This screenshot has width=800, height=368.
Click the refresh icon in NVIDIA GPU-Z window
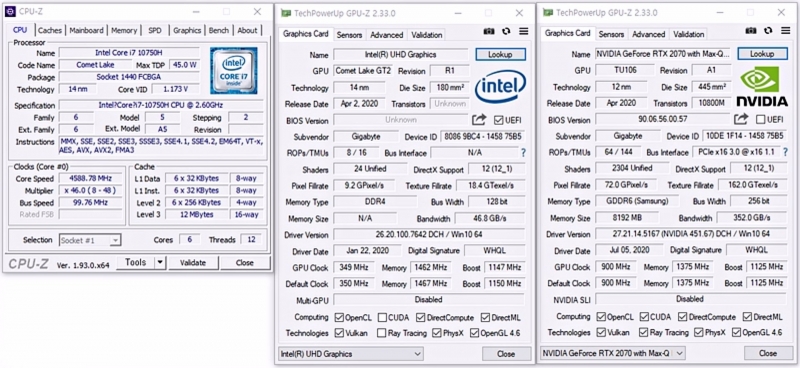click(x=768, y=31)
